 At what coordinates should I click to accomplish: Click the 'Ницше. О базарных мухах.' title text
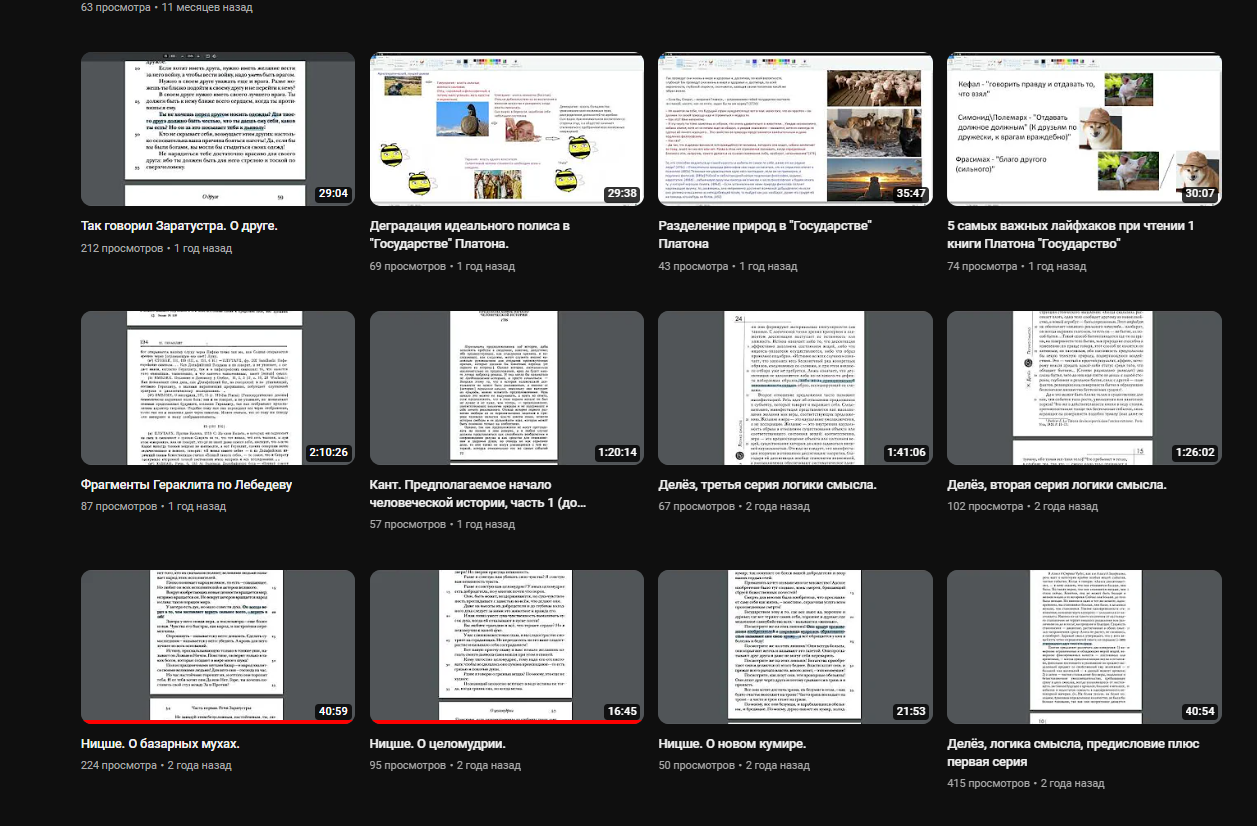click(x=160, y=744)
